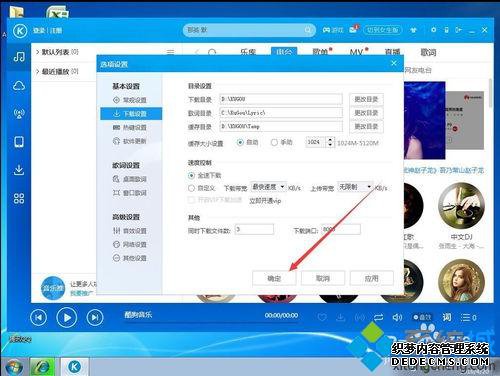Click the 同时下载文件数 input field
This screenshot has height=376, width=500.
(254, 229)
